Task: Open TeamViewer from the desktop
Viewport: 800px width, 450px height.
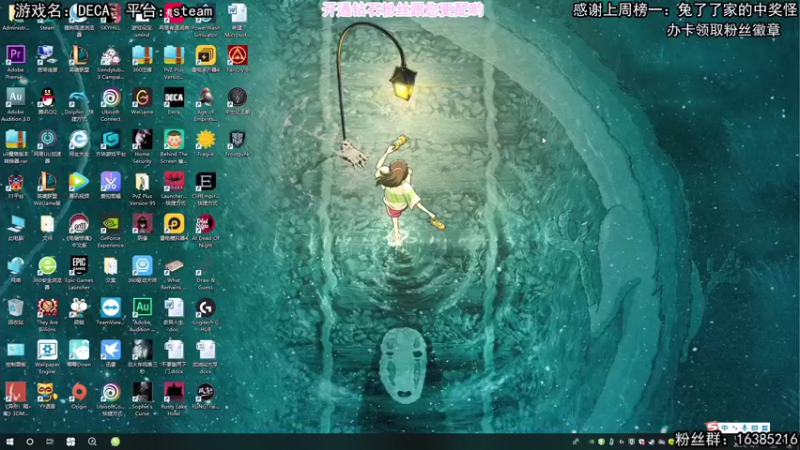Action: coord(111,312)
